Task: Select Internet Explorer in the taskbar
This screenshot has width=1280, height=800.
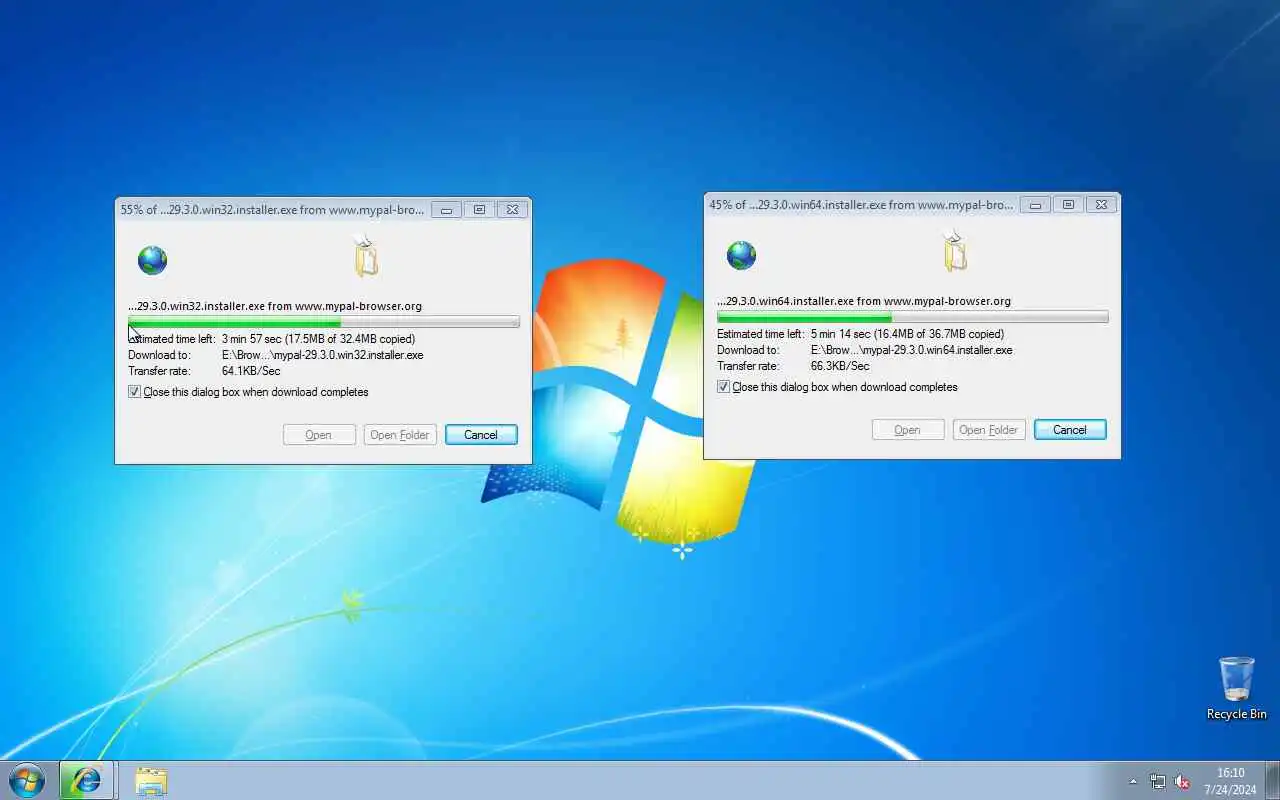Action: [x=87, y=780]
